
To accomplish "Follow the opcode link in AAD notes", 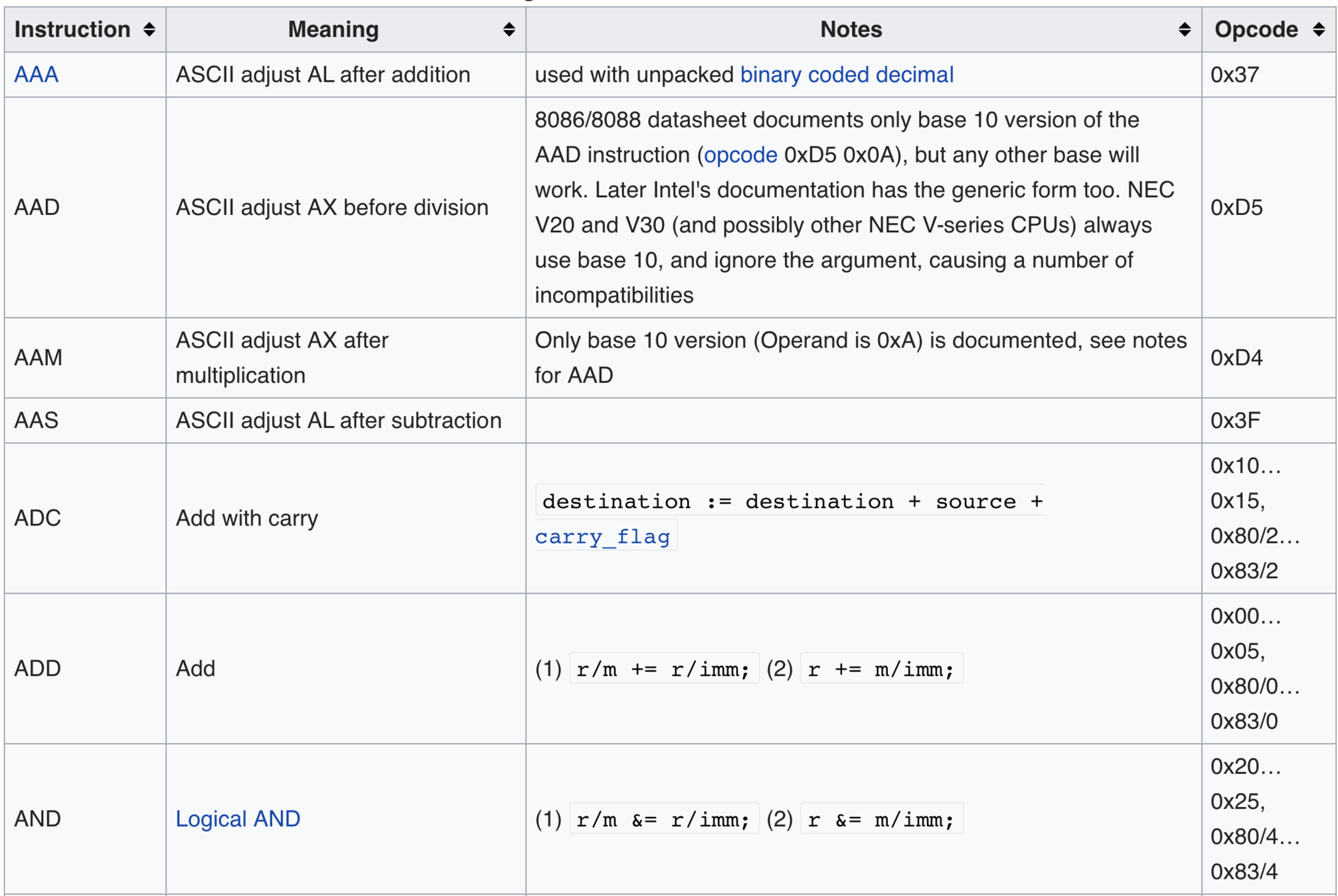I will pos(740,155).
